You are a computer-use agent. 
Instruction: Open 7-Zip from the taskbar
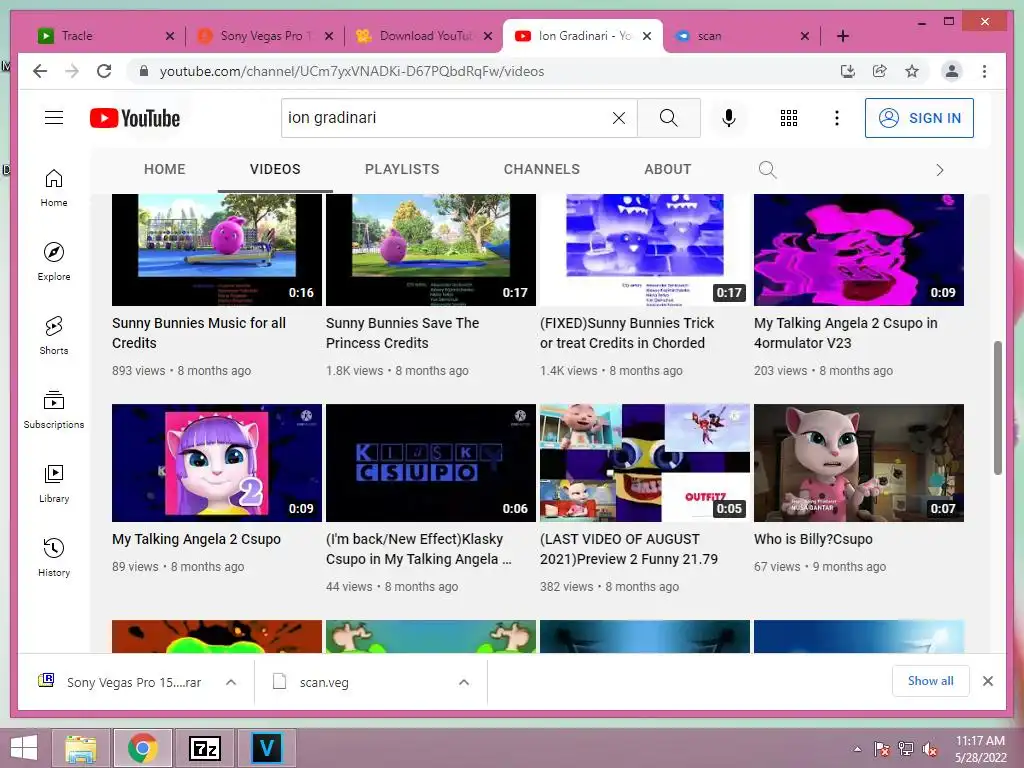[204, 748]
